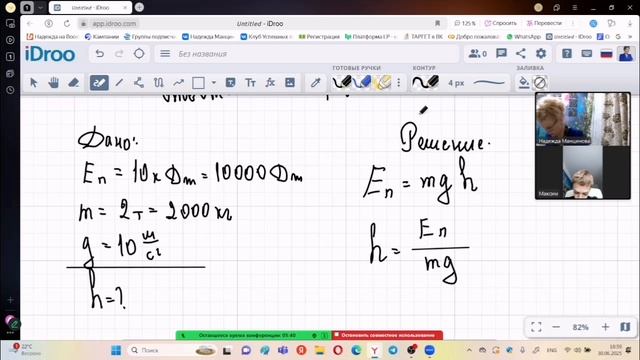Redo the last action

(x=119, y=54)
